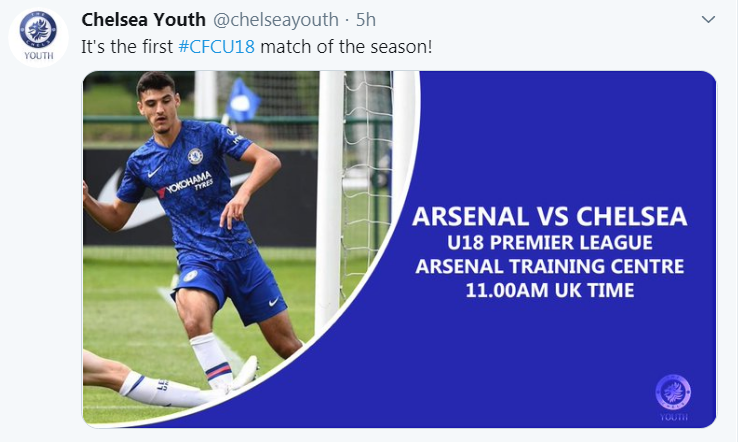Open the Chelsea Youth display name link
739x442 pixels.
point(143,20)
